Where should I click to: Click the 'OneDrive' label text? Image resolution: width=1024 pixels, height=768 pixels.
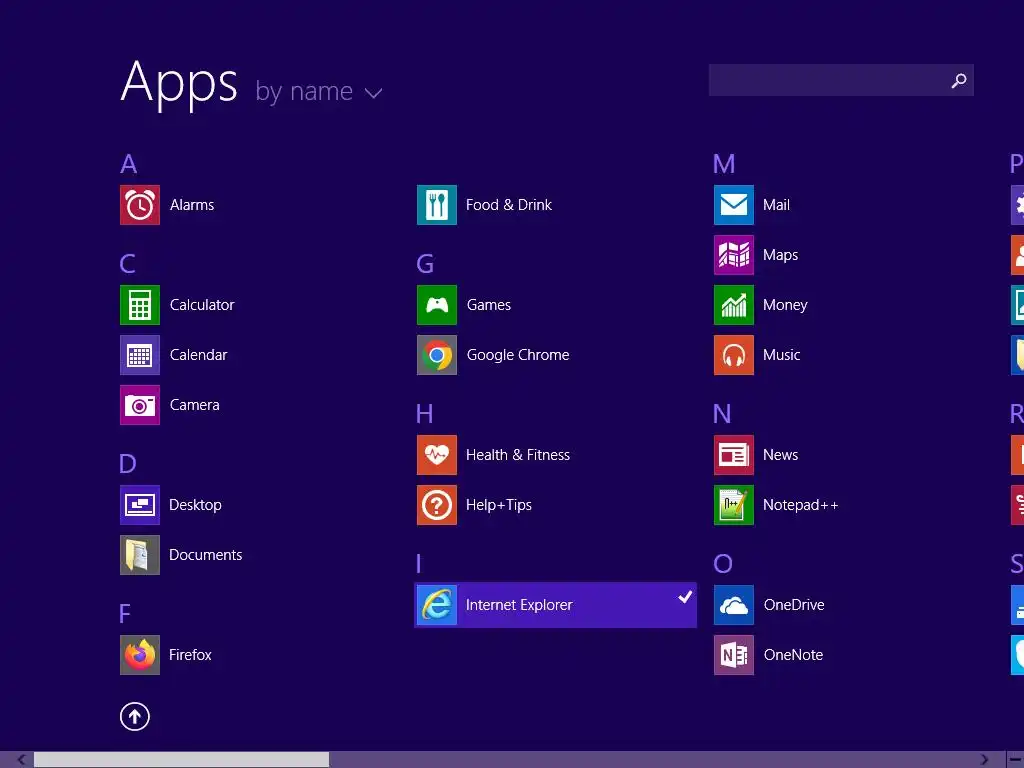[794, 605]
